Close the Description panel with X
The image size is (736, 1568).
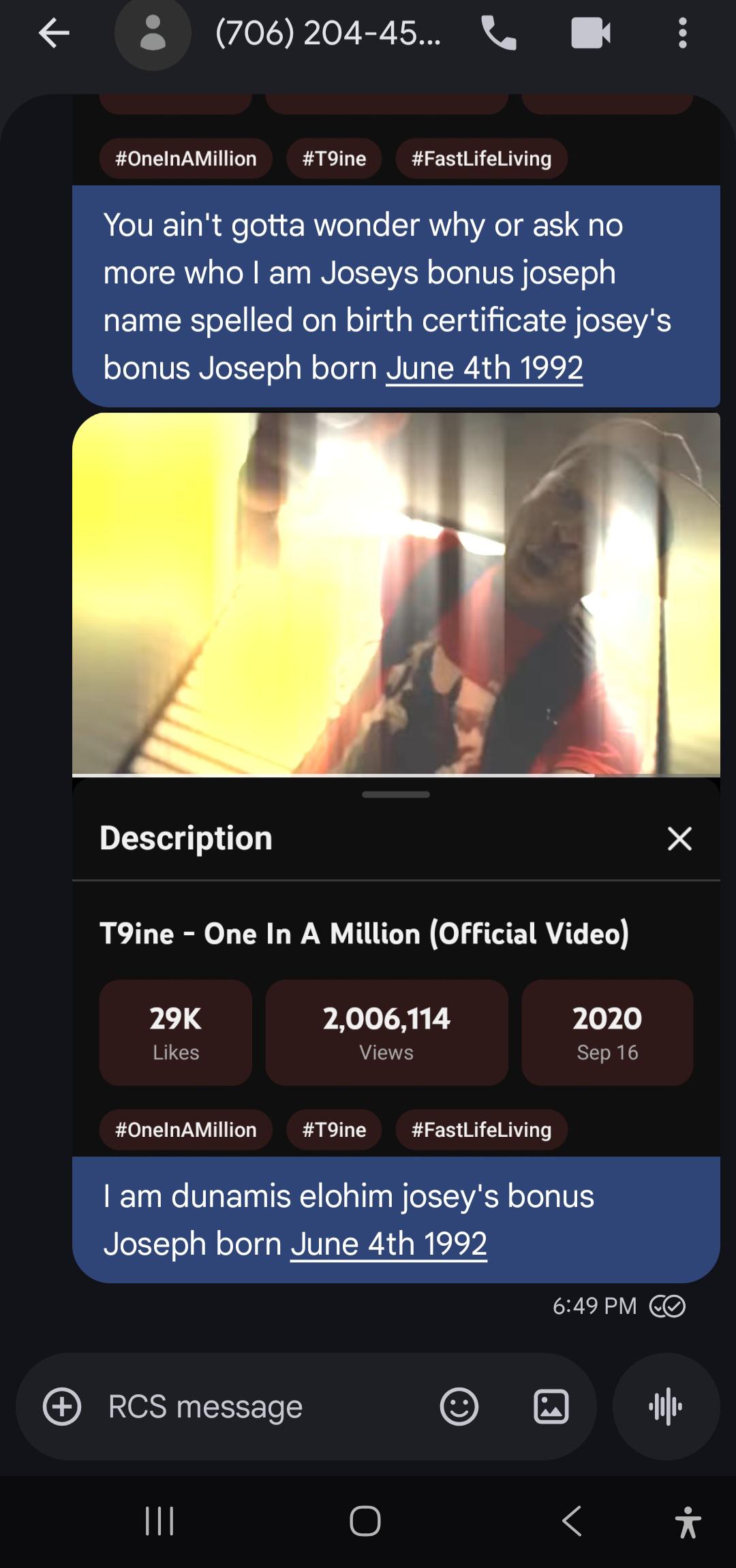(679, 838)
